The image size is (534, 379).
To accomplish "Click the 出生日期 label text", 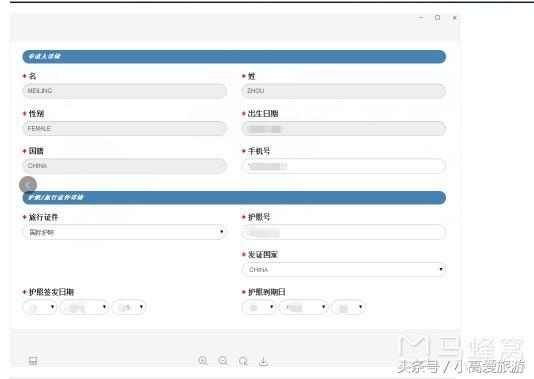I will click(x=263, y=114).
